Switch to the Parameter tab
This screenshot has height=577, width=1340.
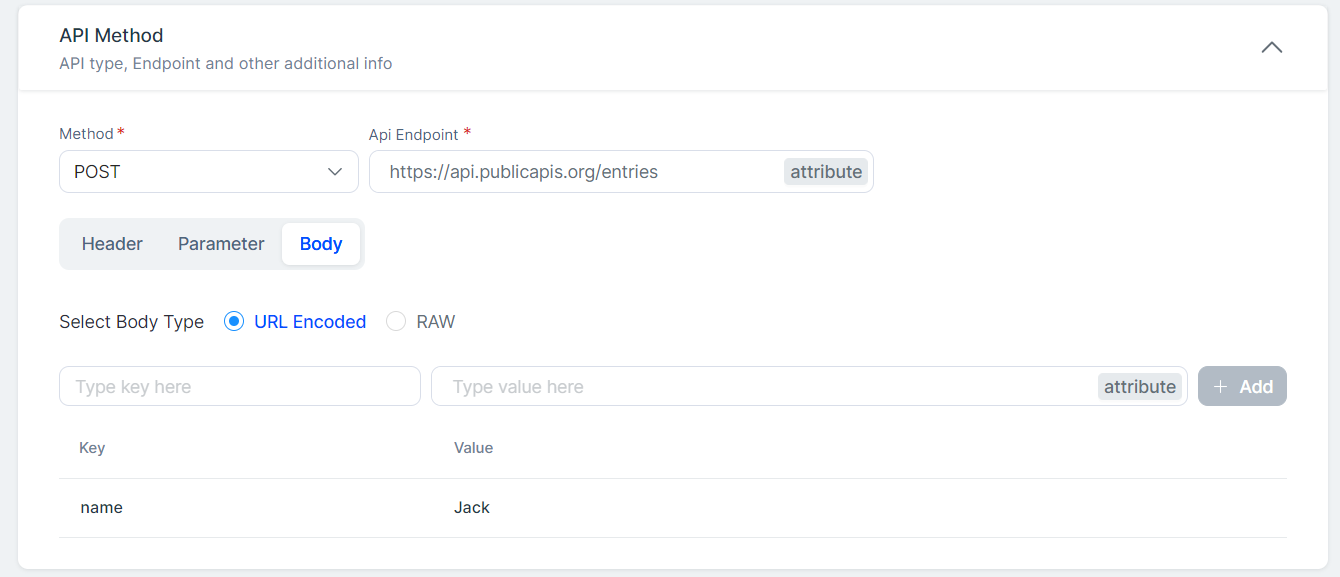coord(220,243)
